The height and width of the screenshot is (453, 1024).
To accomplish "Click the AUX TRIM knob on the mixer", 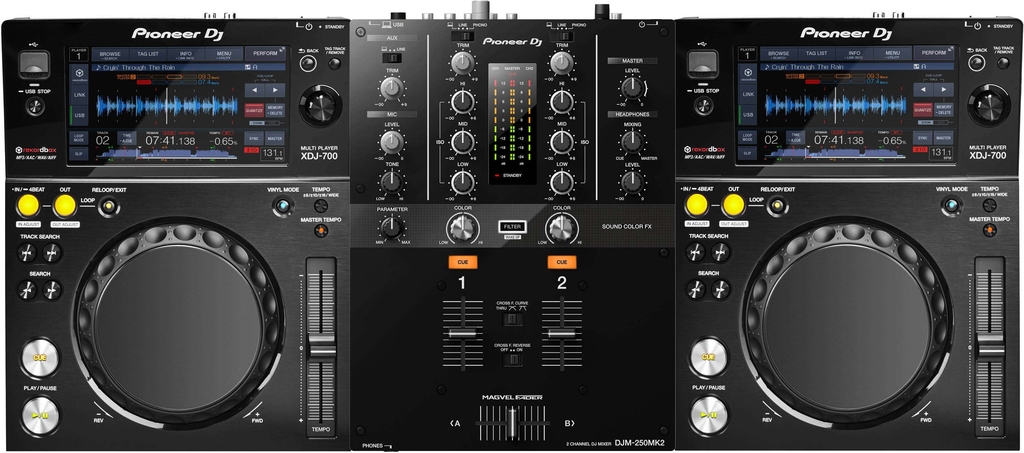I will [x=392, y=89].
